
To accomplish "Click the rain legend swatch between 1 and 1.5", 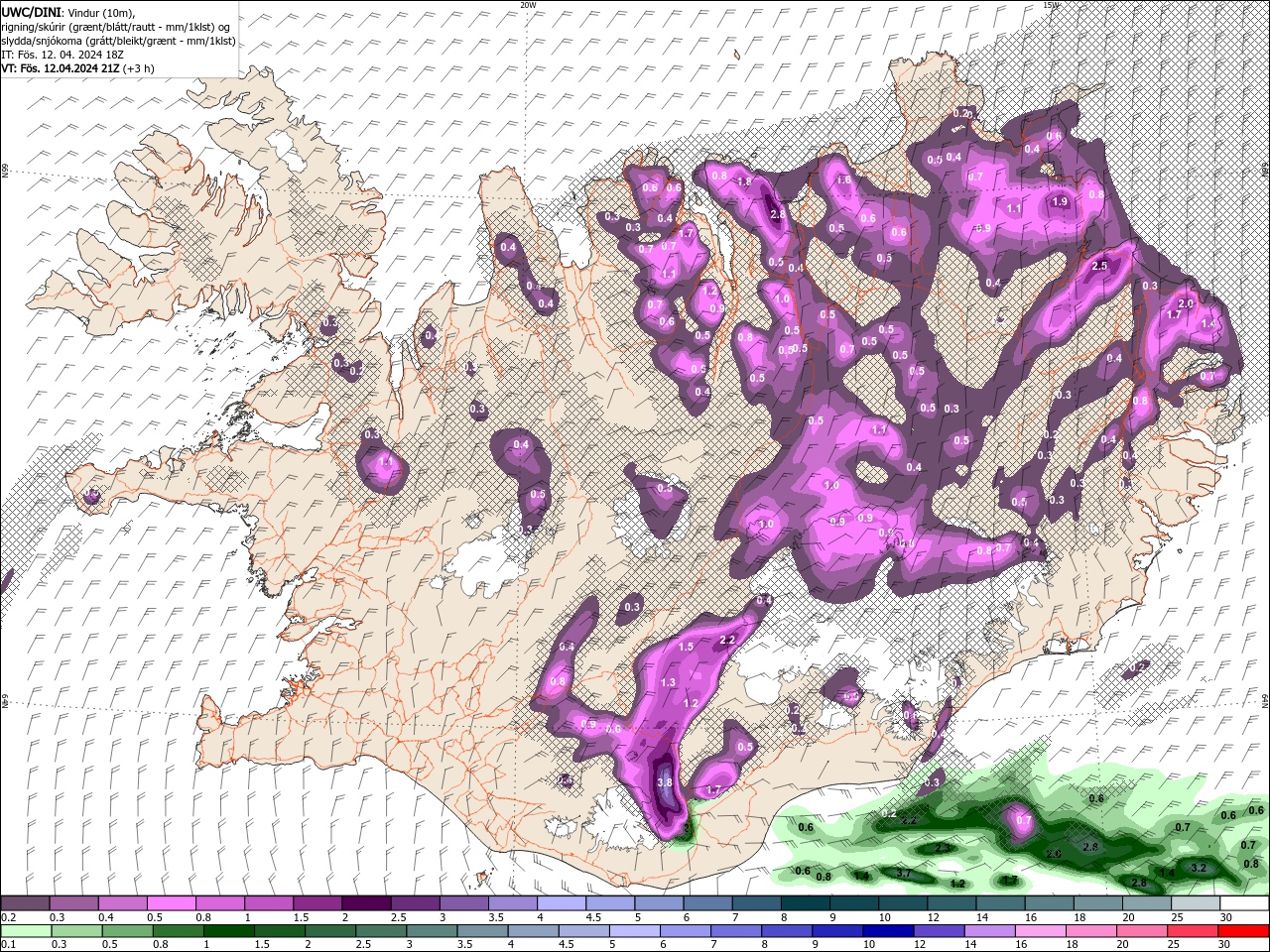I will pos(227,930).
